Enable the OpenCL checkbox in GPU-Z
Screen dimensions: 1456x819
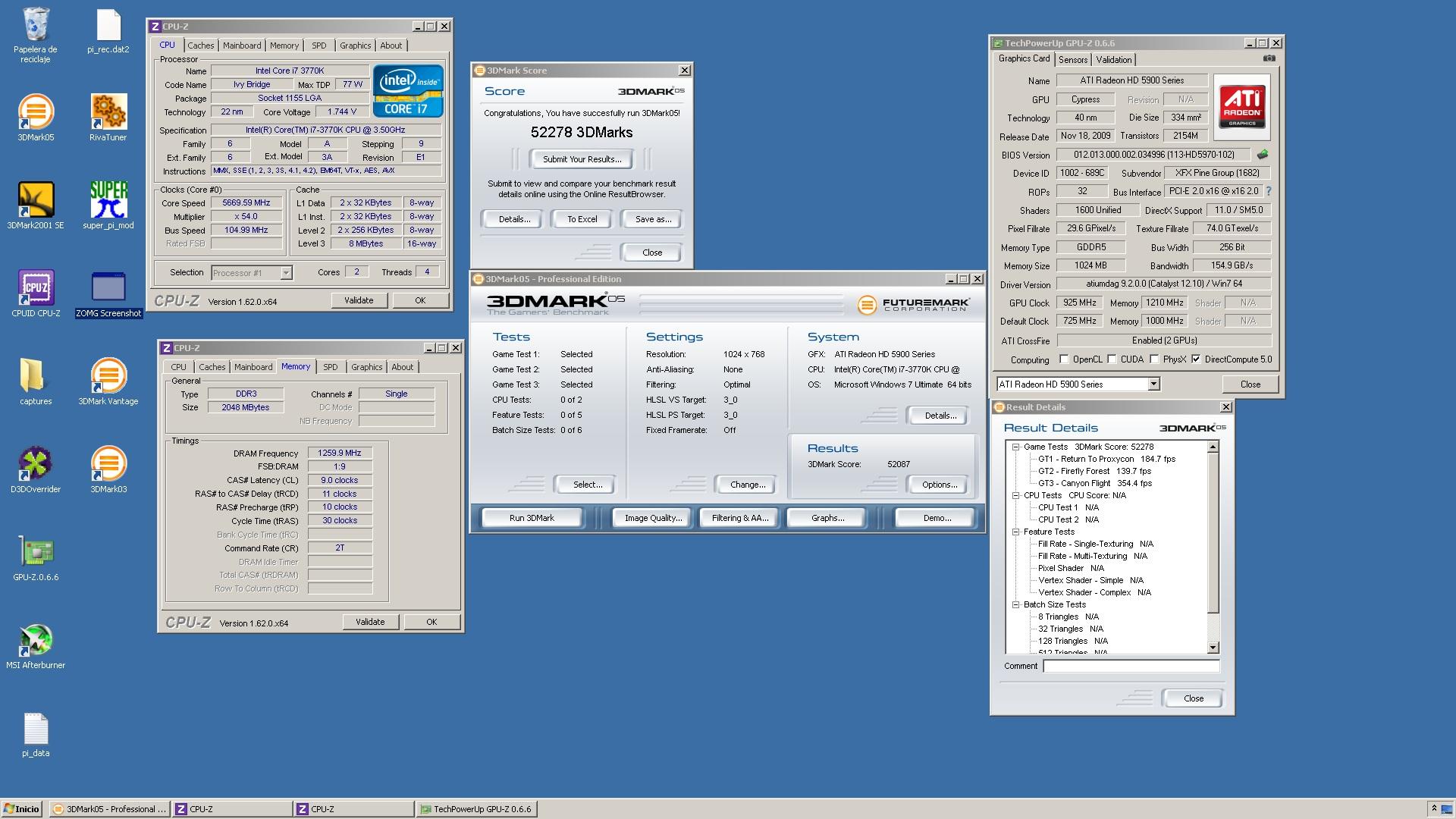(x=1064, y=359)
